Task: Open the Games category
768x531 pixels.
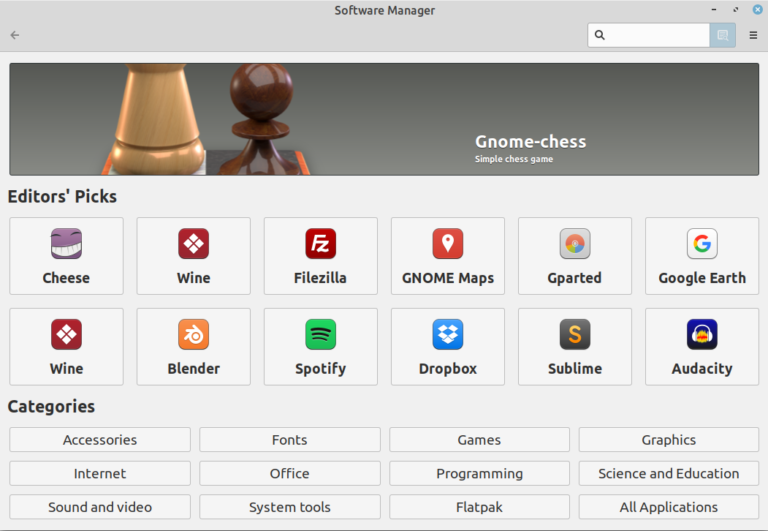Action: (479, 440)
